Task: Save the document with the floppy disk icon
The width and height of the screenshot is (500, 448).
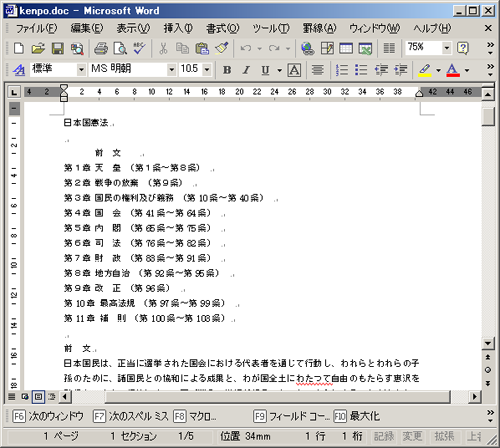Action: [58, 48]
